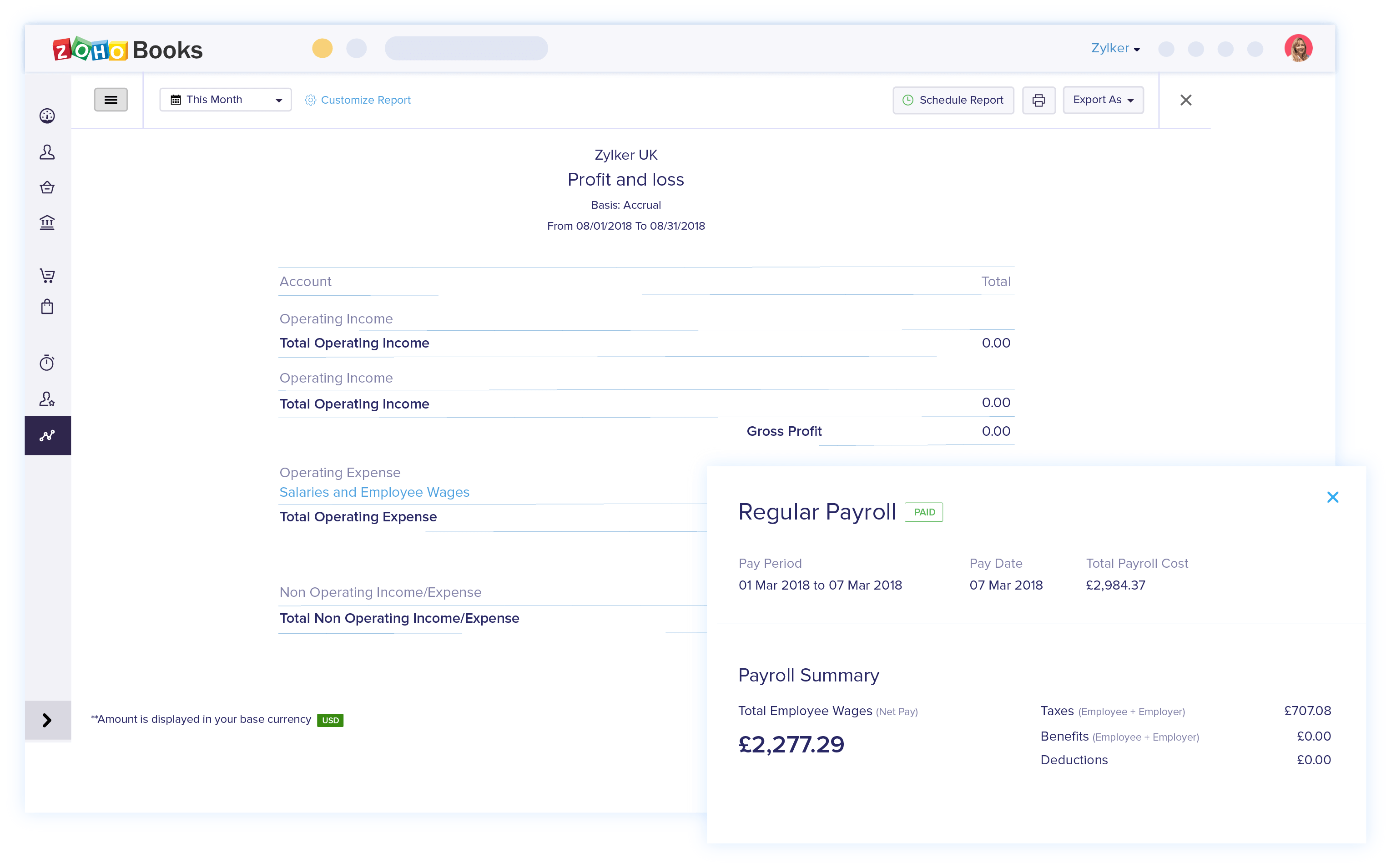Click the print report icon
The height and width of the screenshot is (868, 1391).
click(x=1038, y=101)
